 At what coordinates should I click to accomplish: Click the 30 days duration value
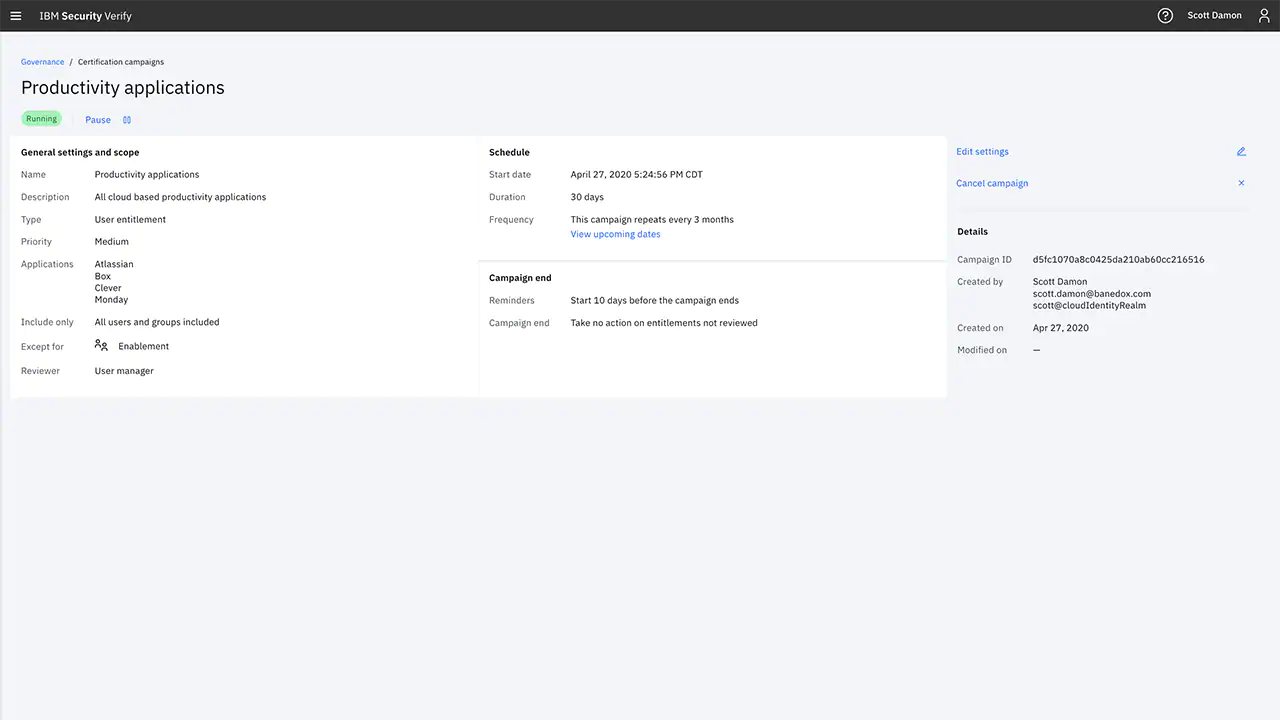[587, 197]
